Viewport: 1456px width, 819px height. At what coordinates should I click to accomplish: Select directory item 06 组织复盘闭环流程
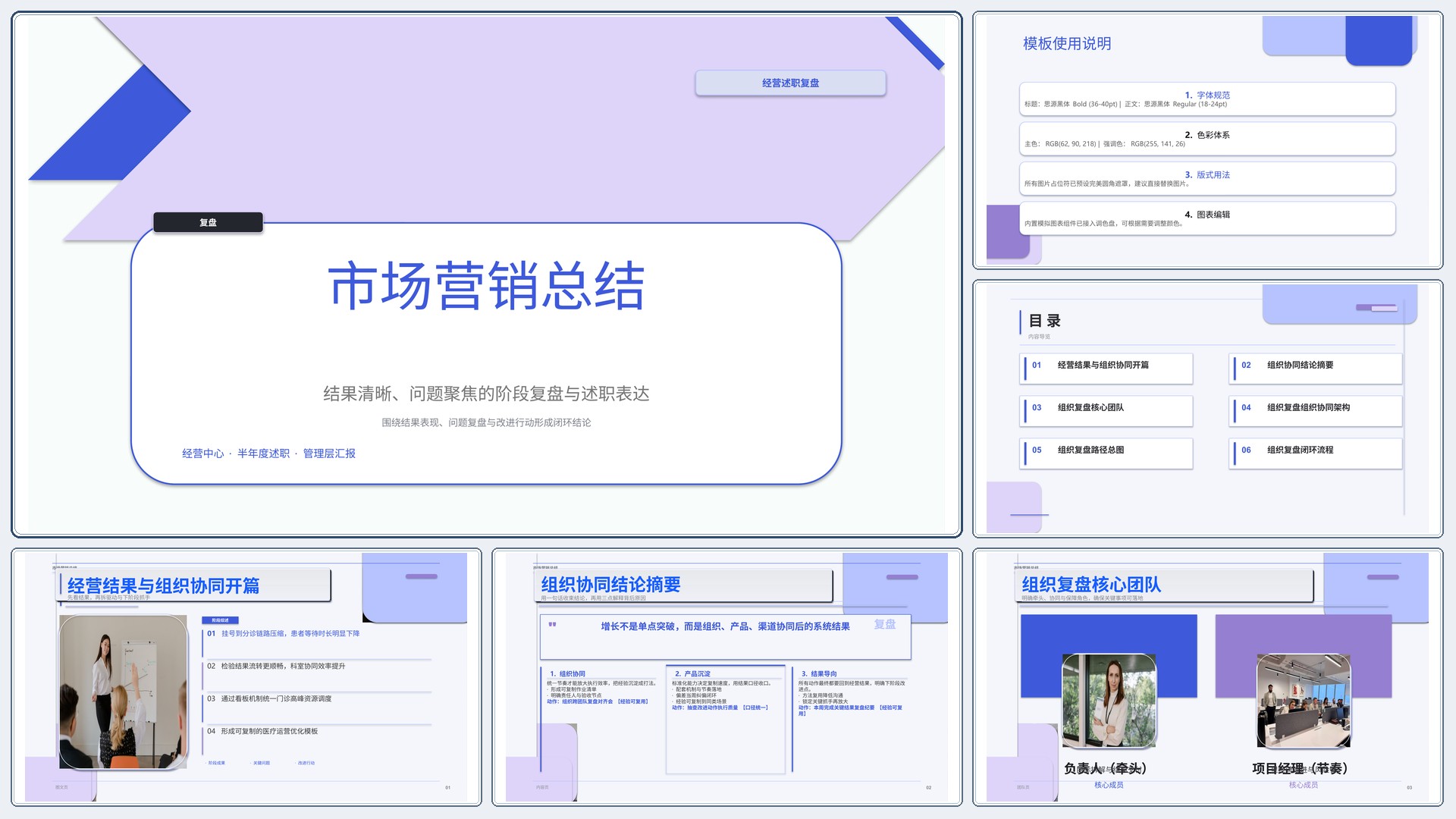pos(1316,453)
